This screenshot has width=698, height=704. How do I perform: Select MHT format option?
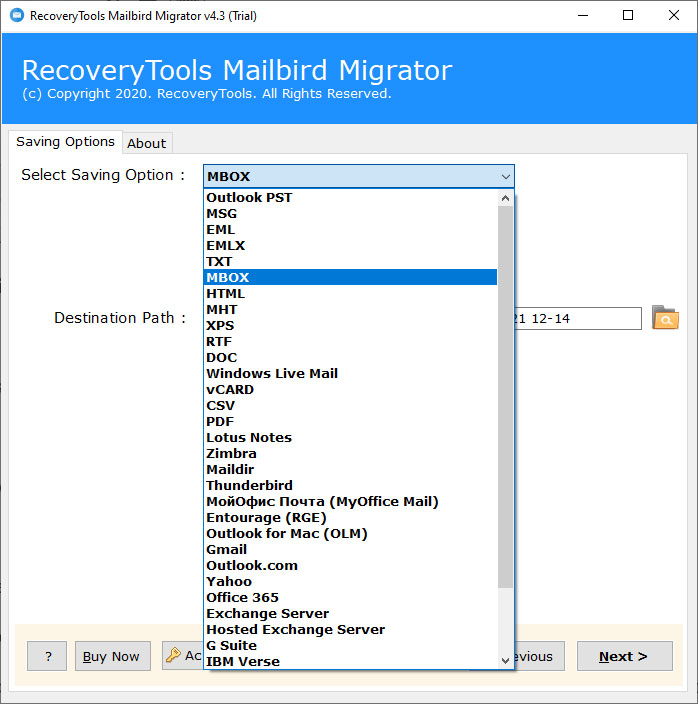coord(350,309)
